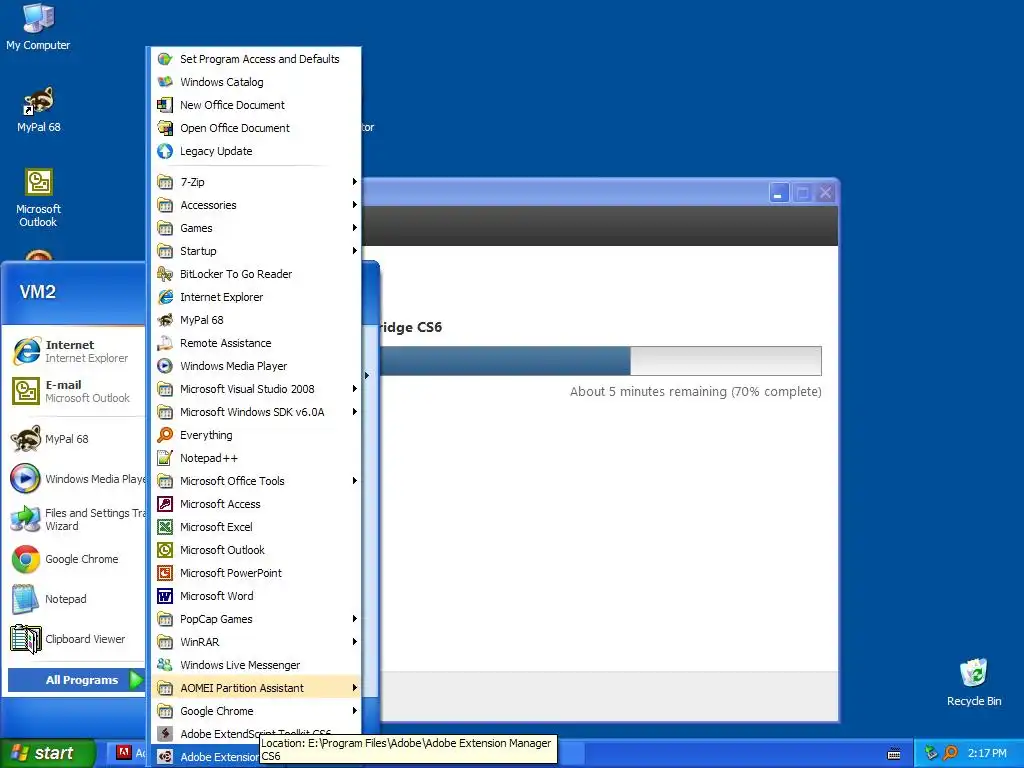This screenshot has width=1024, height=768.
Task: Expand the 7-Zip submenu arrow
Action: [355, 182]
